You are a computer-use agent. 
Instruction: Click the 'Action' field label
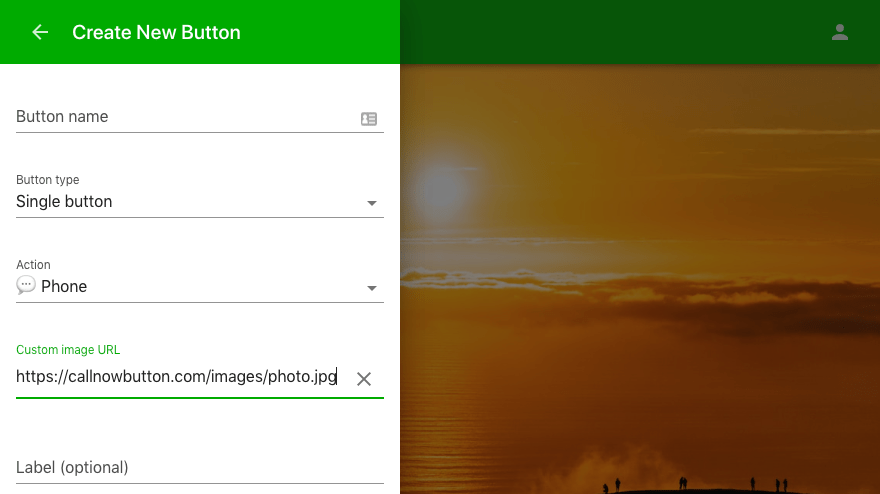click(33, 264)
